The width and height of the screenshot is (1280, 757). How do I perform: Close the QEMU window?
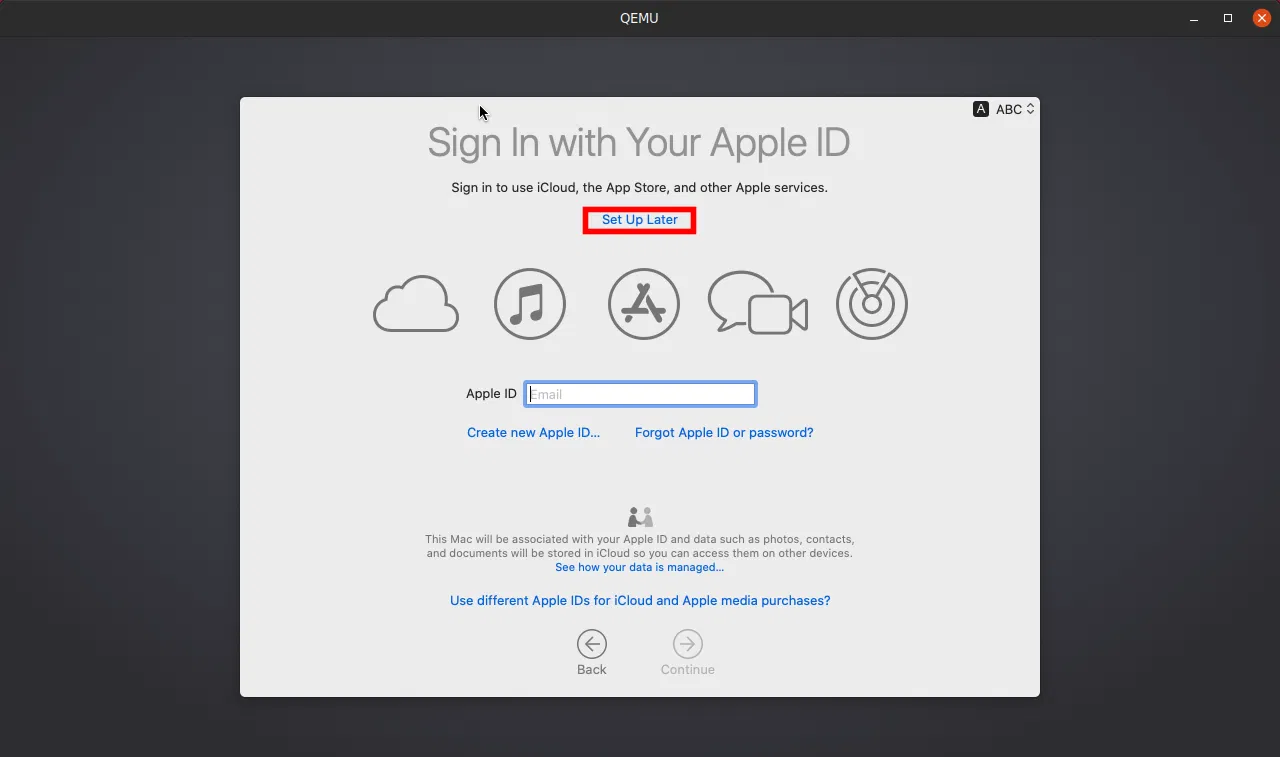(1262, 18)
